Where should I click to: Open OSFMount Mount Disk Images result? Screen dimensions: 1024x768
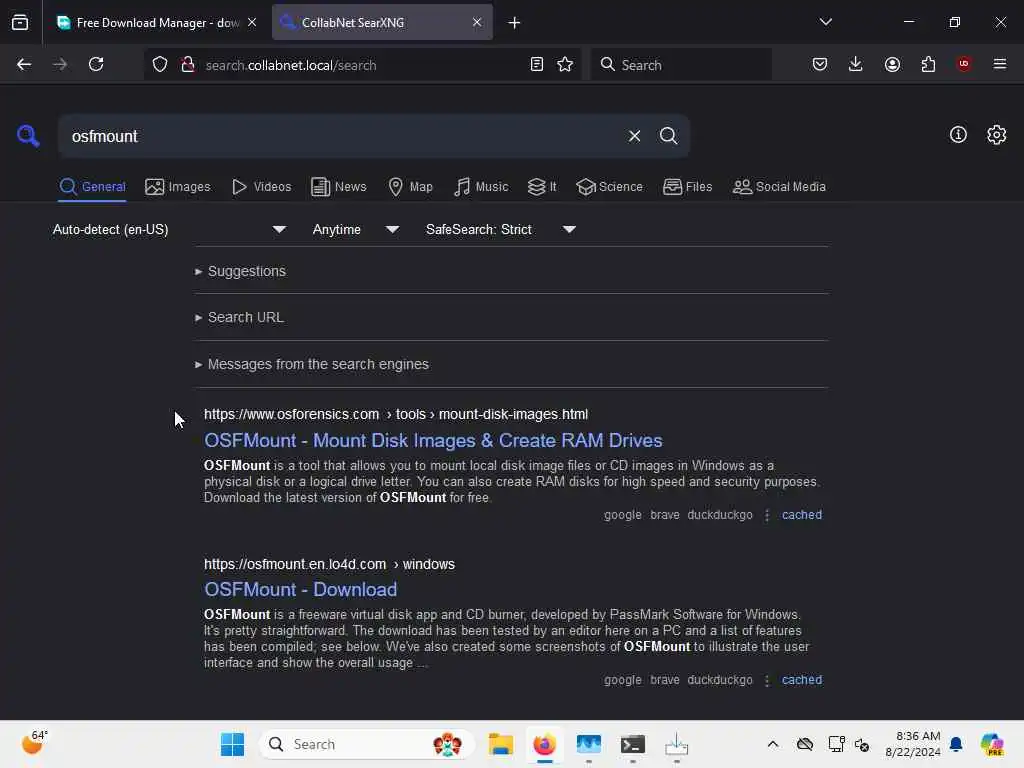433,440
